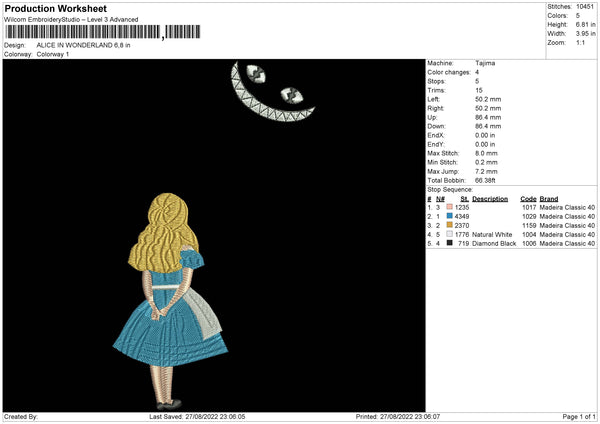Click the 'Created By:' footer label
The height and width of the screenshot is (424, 600).
[x=21, y=417]
